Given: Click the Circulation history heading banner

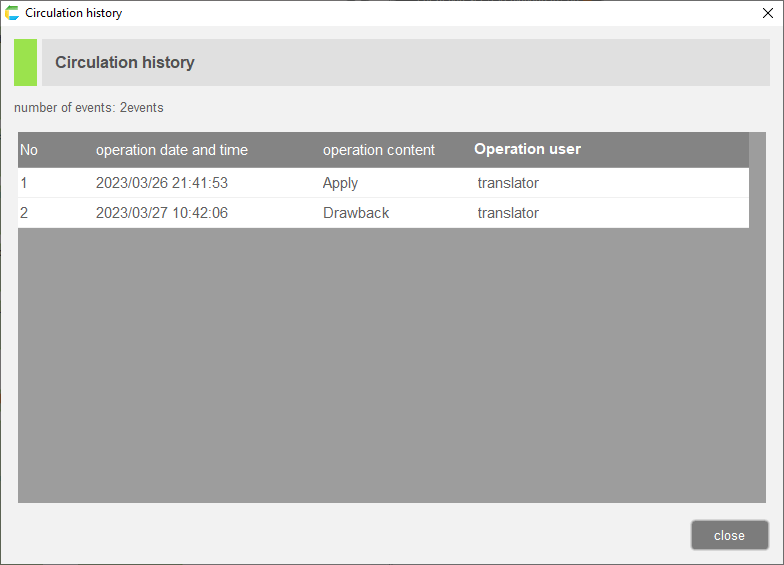Looking at the screenshot, I should pyautogui.click(x=400, y=62).
